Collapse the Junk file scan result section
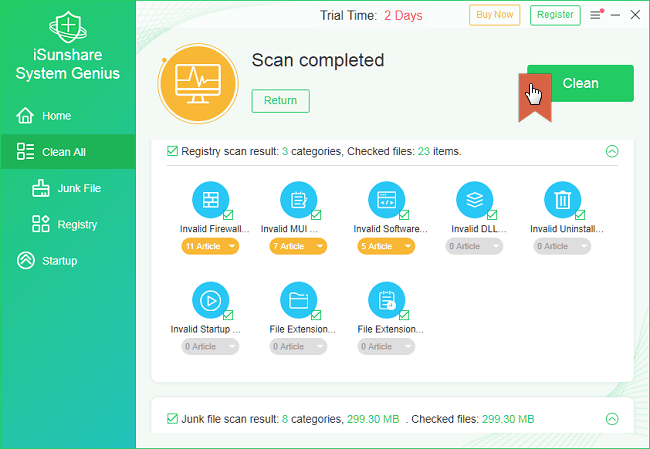The image size is (650, 449). (612, 419)
